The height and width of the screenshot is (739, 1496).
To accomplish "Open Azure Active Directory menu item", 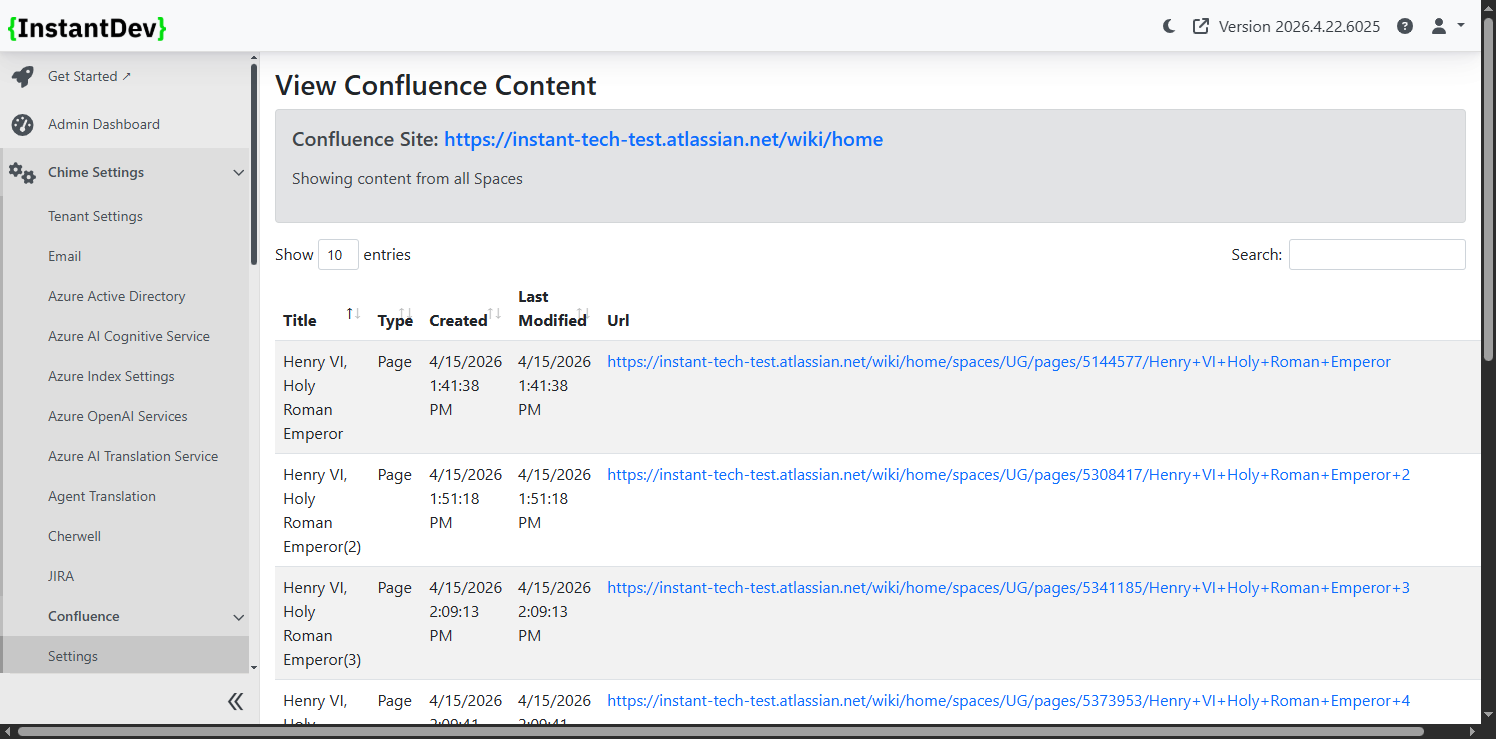I will point(116,296).
